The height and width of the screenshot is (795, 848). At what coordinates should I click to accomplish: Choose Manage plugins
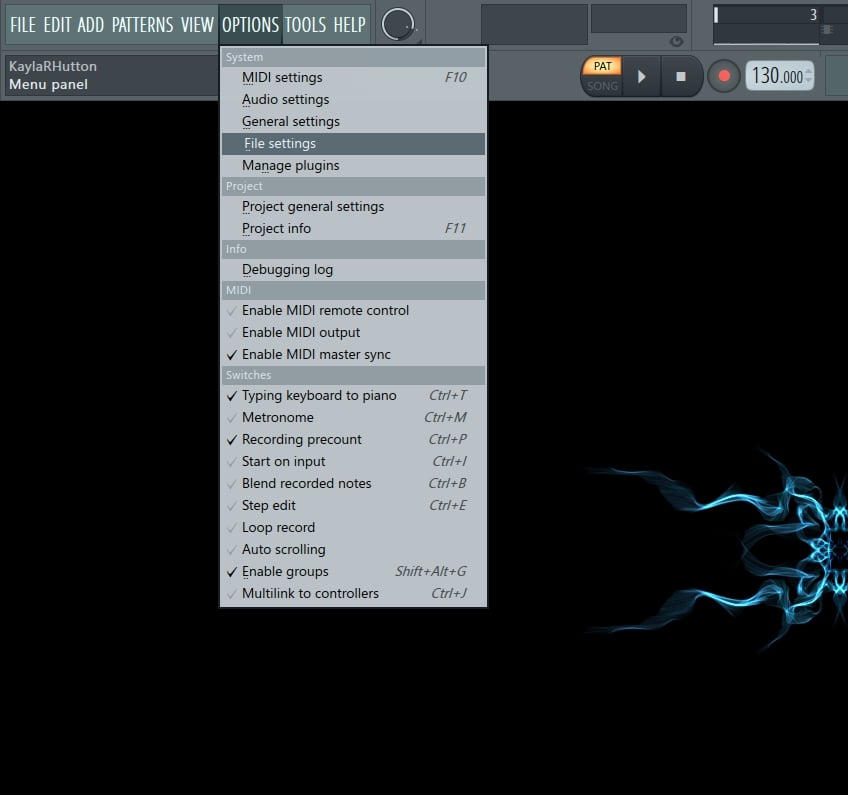[x=290, y=166]
